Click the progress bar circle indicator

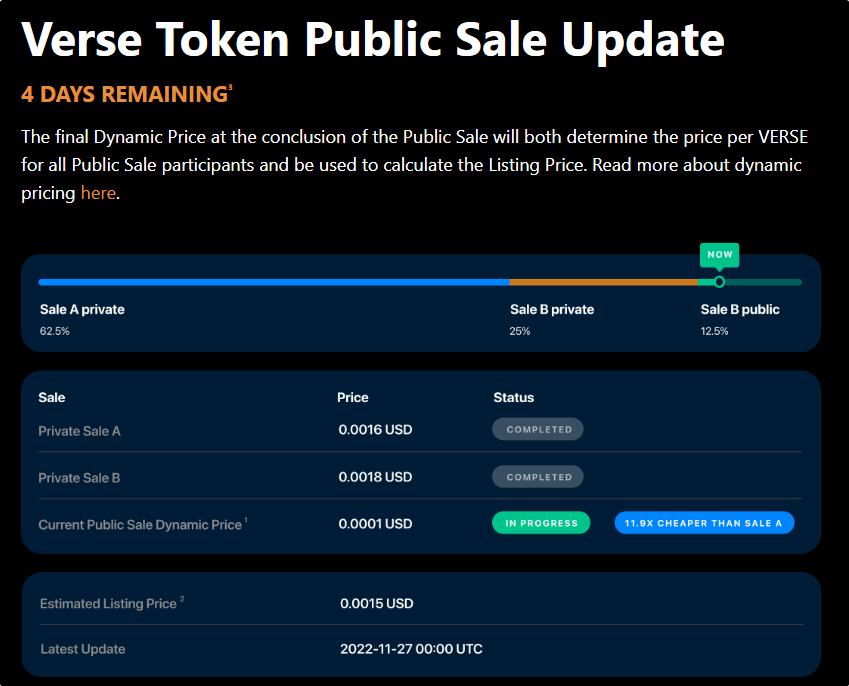[719, 282]
